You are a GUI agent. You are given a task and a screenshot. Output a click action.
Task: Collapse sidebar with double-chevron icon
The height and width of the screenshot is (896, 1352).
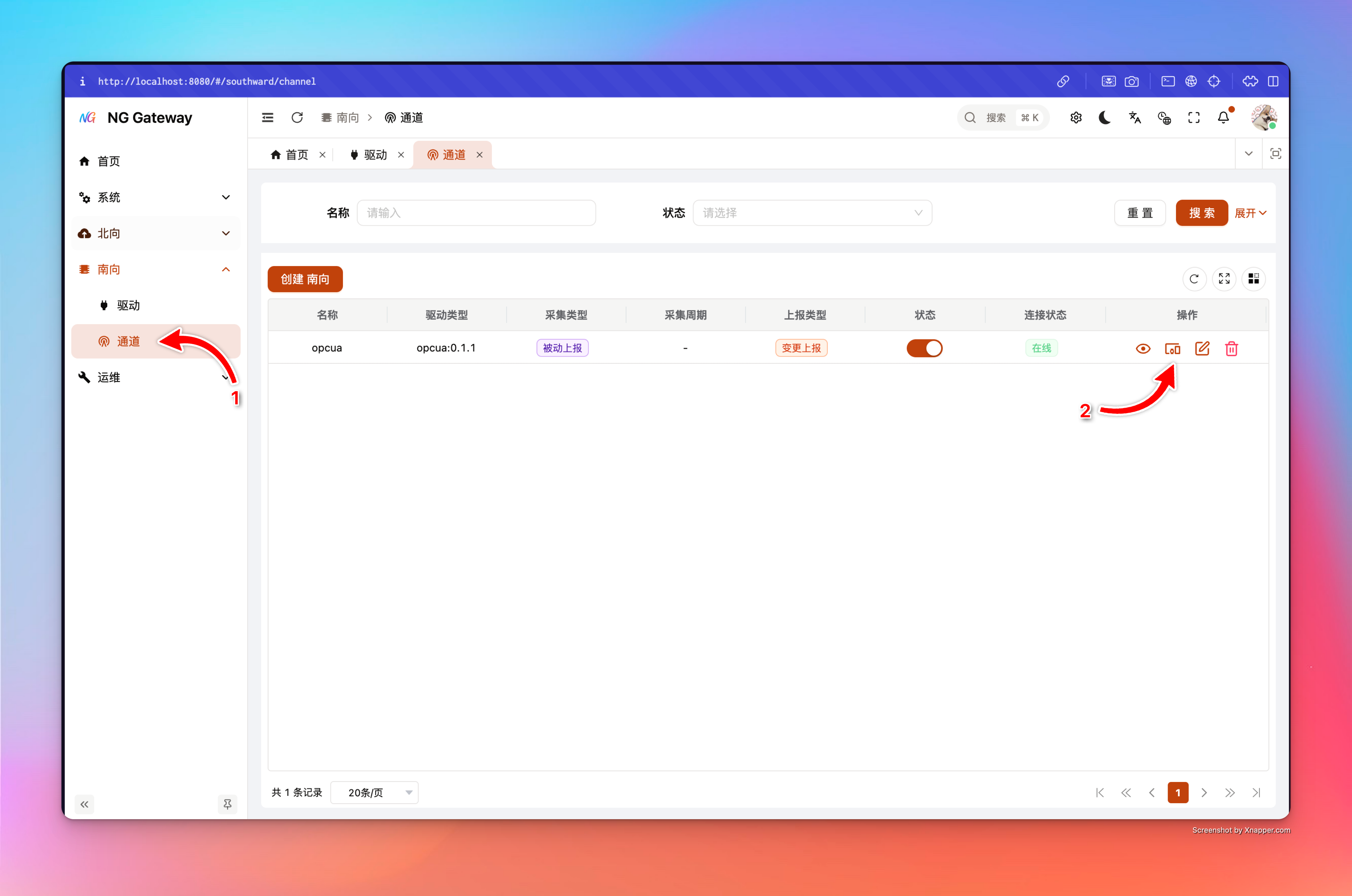pyautogui.click(x=84, y=804)
